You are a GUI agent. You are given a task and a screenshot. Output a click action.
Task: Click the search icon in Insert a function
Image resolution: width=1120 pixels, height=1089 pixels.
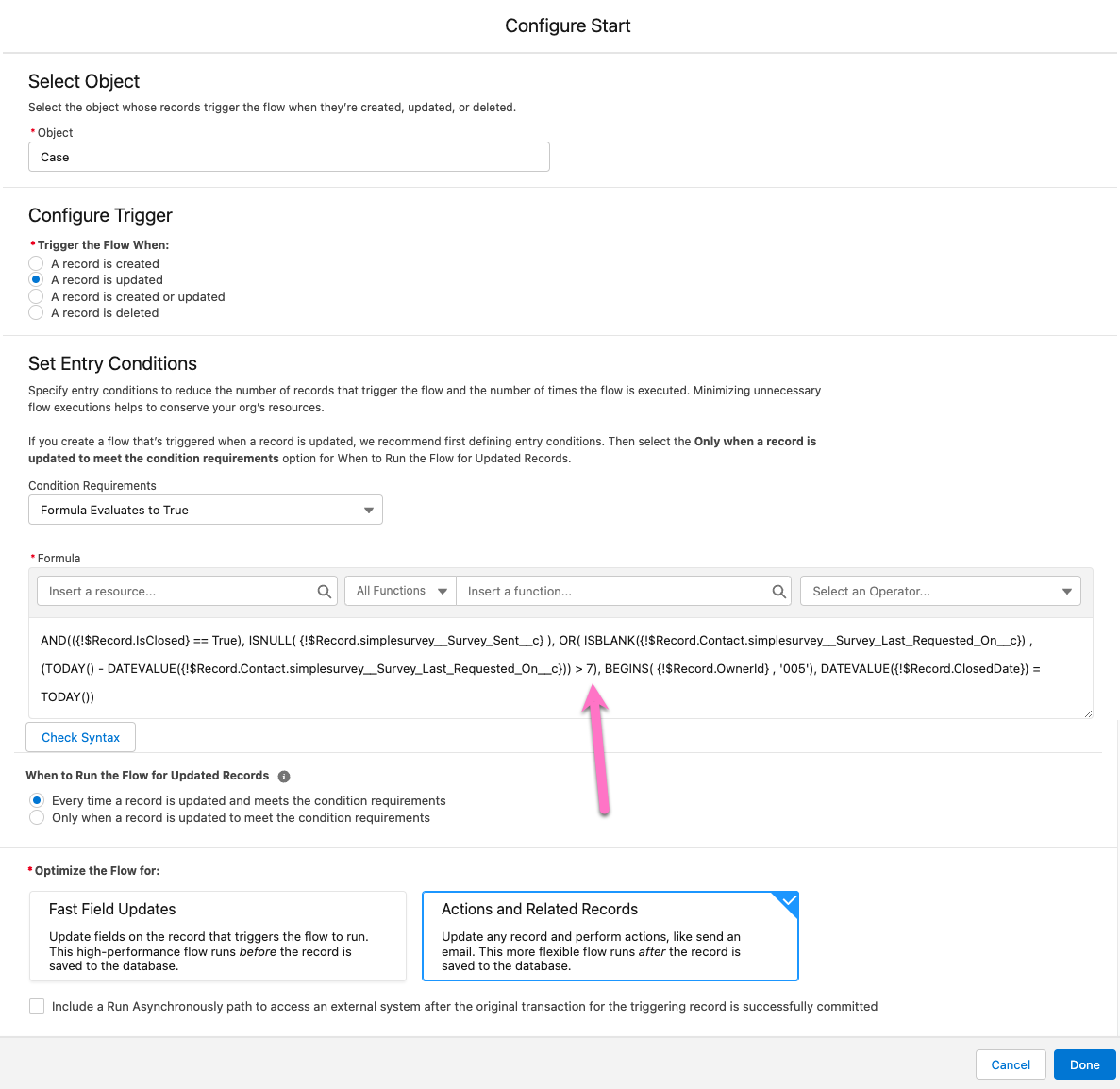778,591
